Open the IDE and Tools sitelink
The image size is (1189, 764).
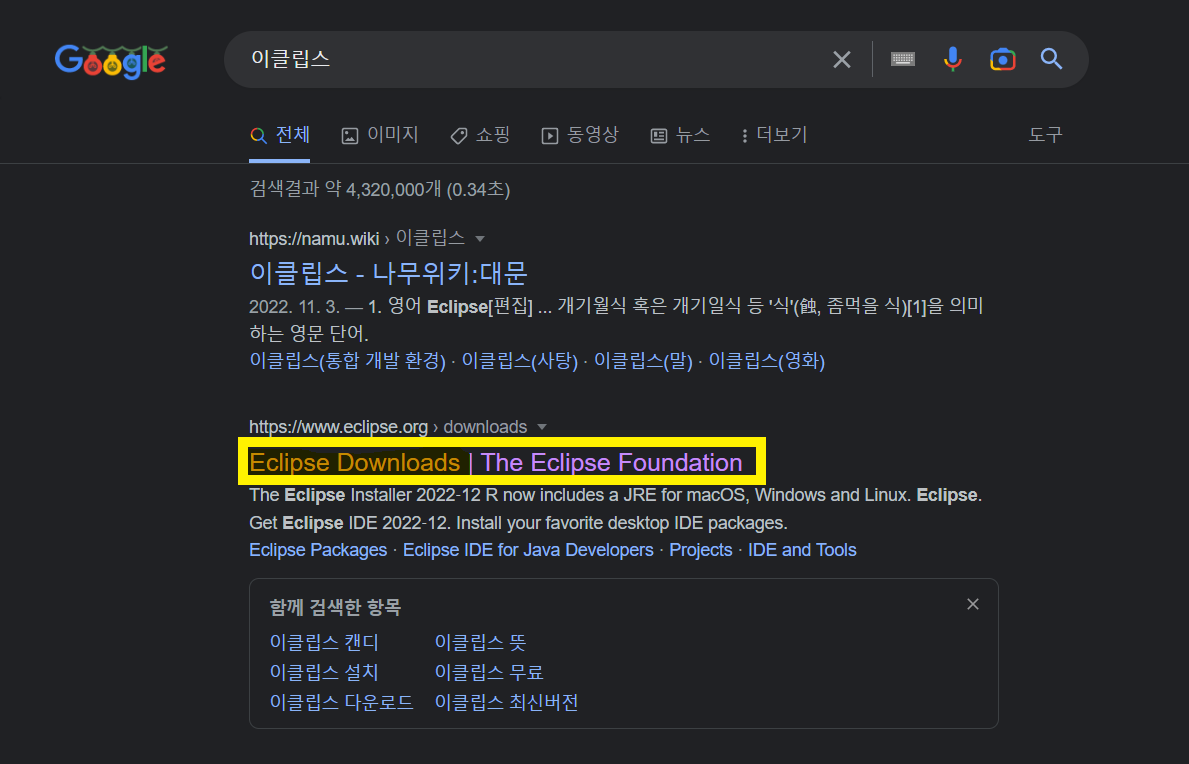tap(802, 550)
